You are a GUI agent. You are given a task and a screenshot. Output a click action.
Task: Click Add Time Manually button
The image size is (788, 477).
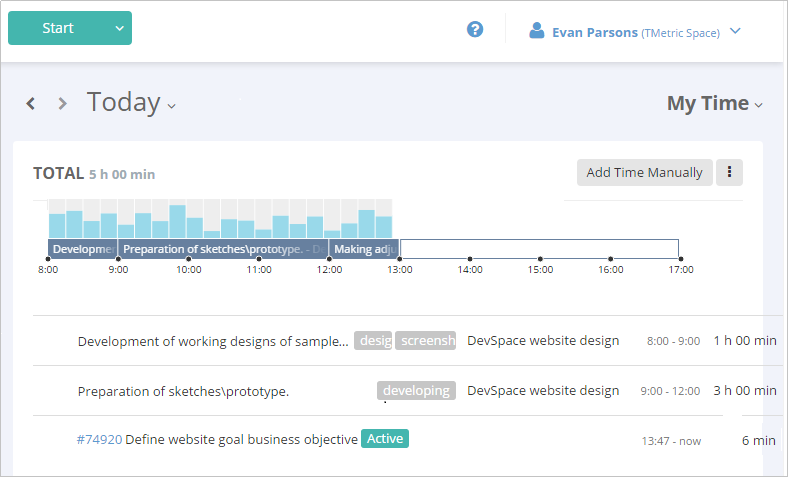pos(644,172)
